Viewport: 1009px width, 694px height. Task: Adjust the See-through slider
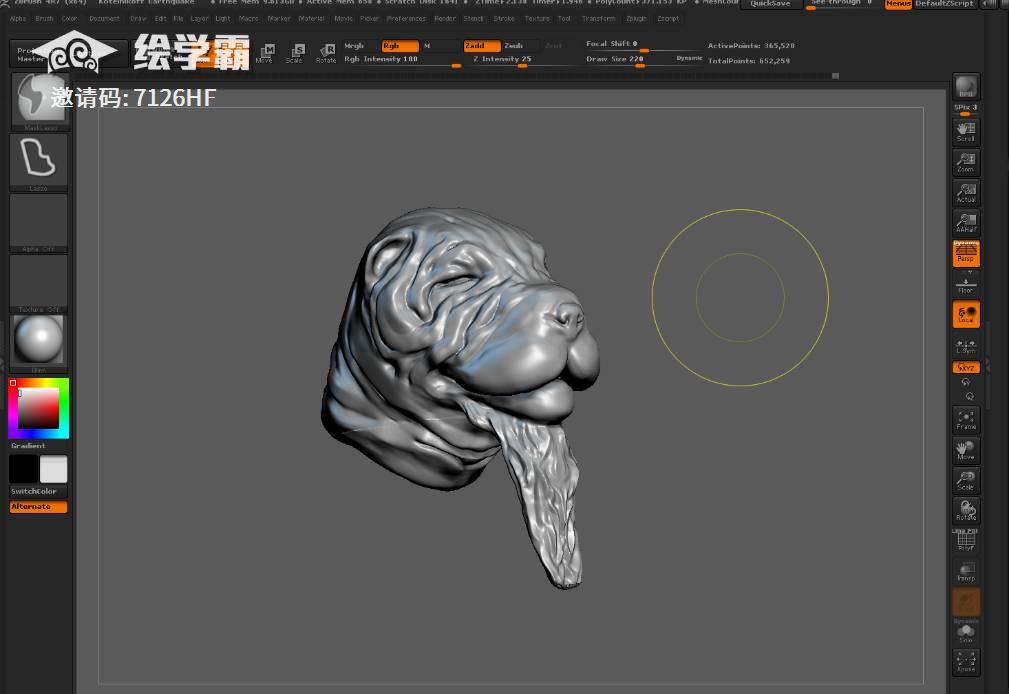[842, 4]
